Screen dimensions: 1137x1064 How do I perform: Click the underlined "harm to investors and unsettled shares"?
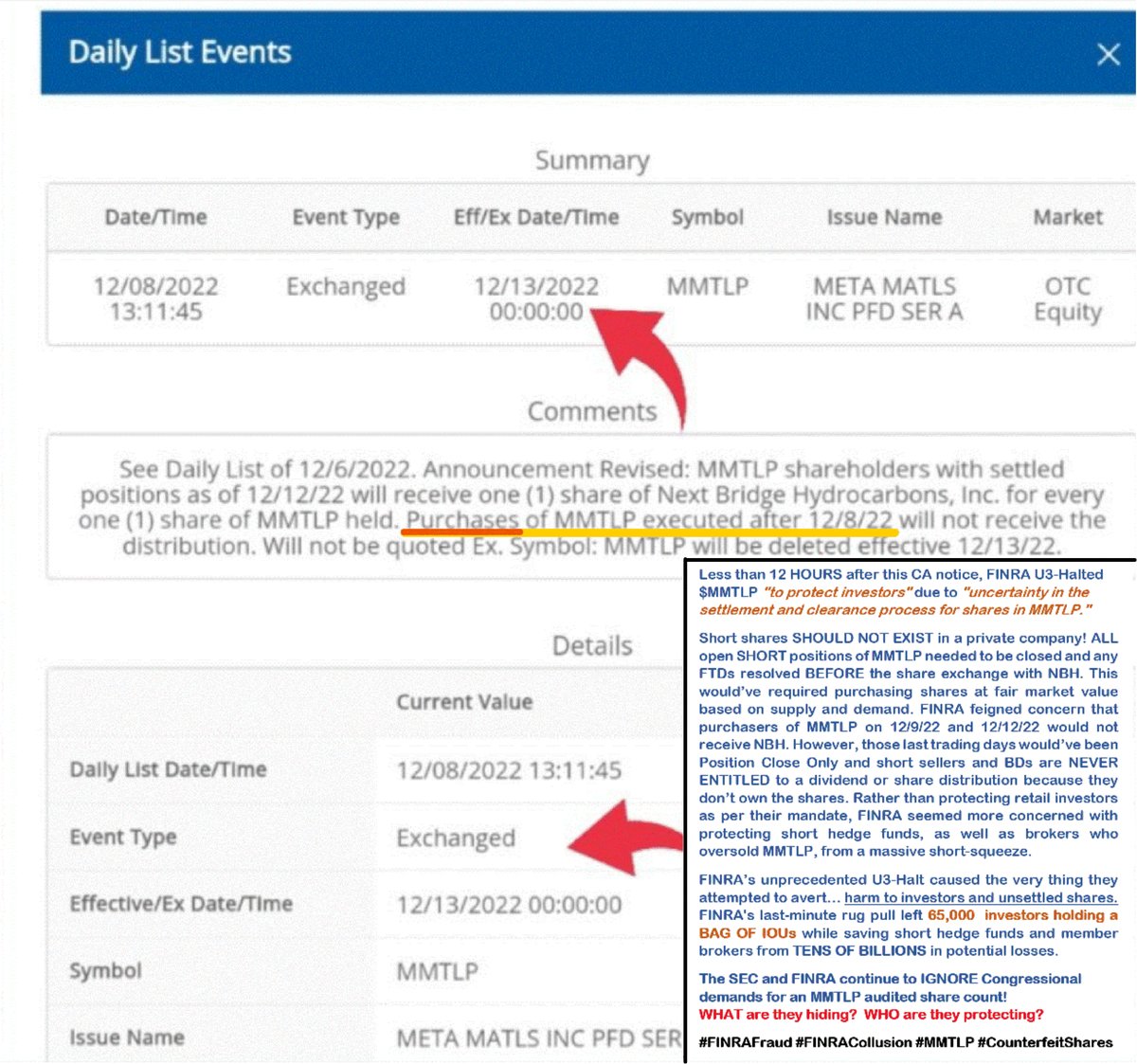pos(981,897)
